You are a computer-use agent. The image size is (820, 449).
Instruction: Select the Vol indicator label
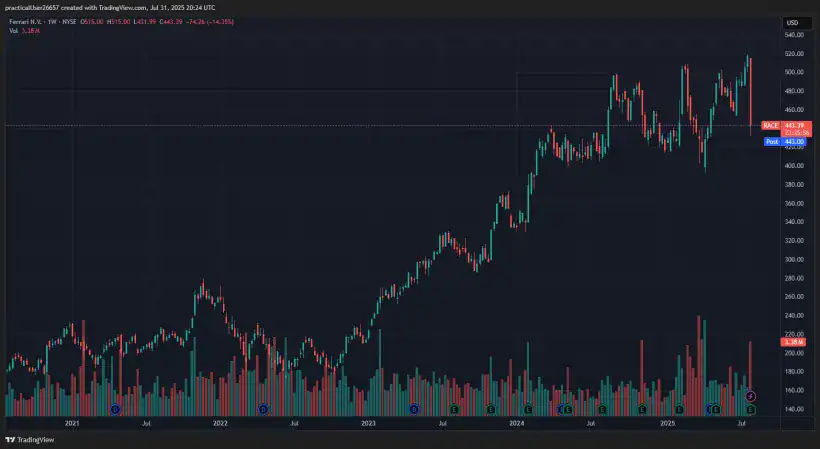pos(14,31)
